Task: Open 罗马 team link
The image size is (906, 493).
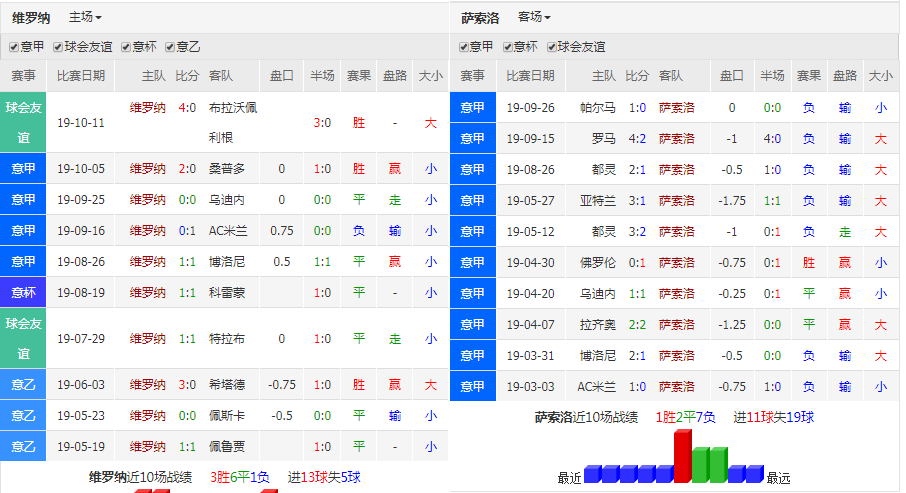Action: click(x=604, y=139)
